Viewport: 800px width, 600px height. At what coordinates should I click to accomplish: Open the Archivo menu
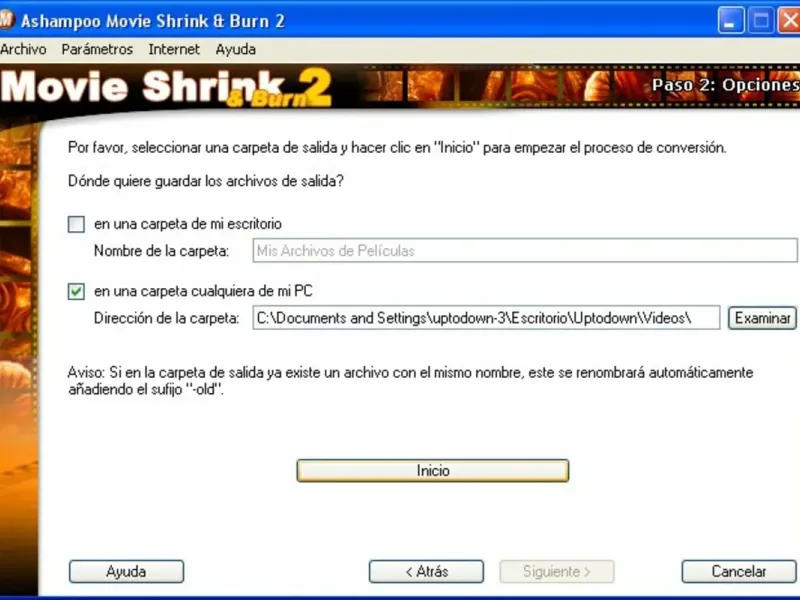tap(23, 49)
